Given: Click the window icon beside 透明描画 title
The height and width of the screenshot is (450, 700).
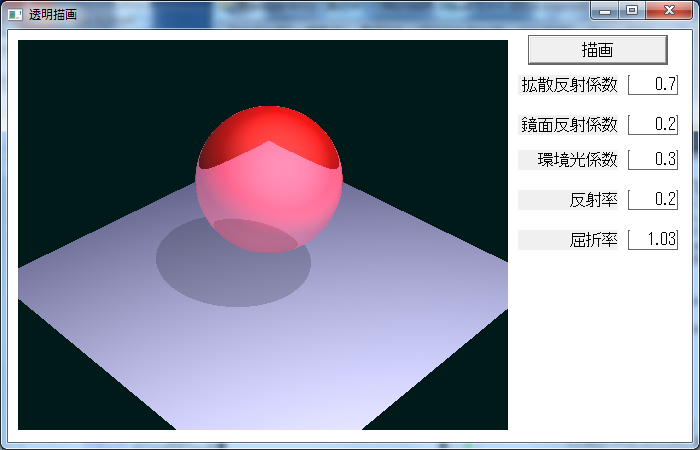Looking at the screenshot, I should click(15, 15).
